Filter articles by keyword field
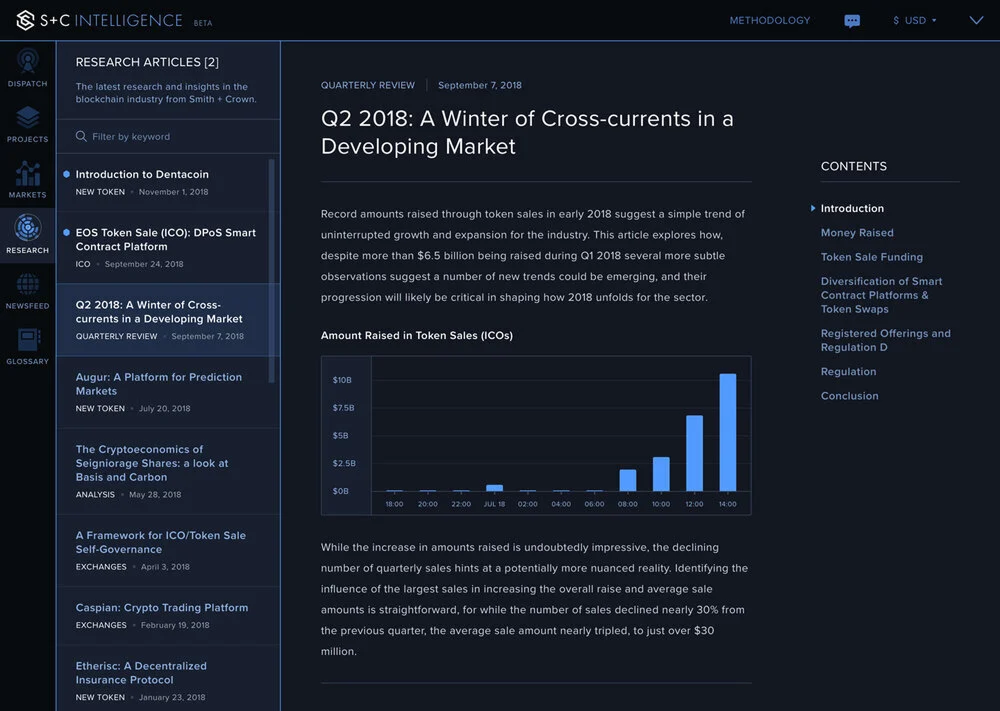The image size is (1000, 711). click(168, 136)
